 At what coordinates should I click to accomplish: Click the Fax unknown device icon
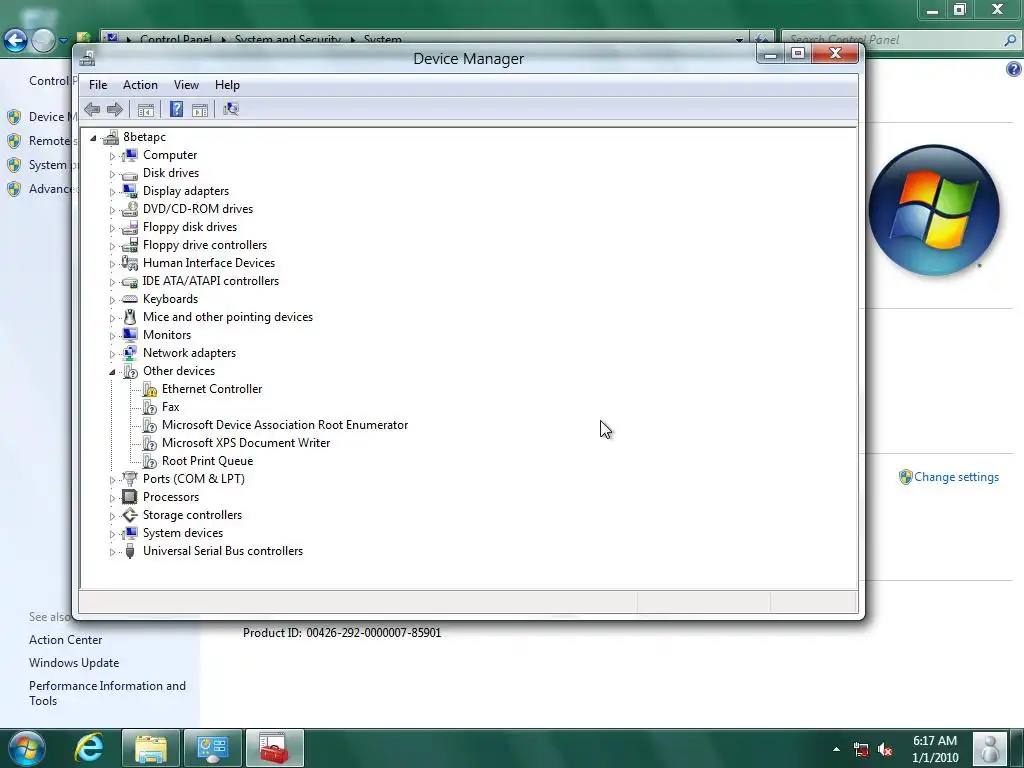click(150, 407)
